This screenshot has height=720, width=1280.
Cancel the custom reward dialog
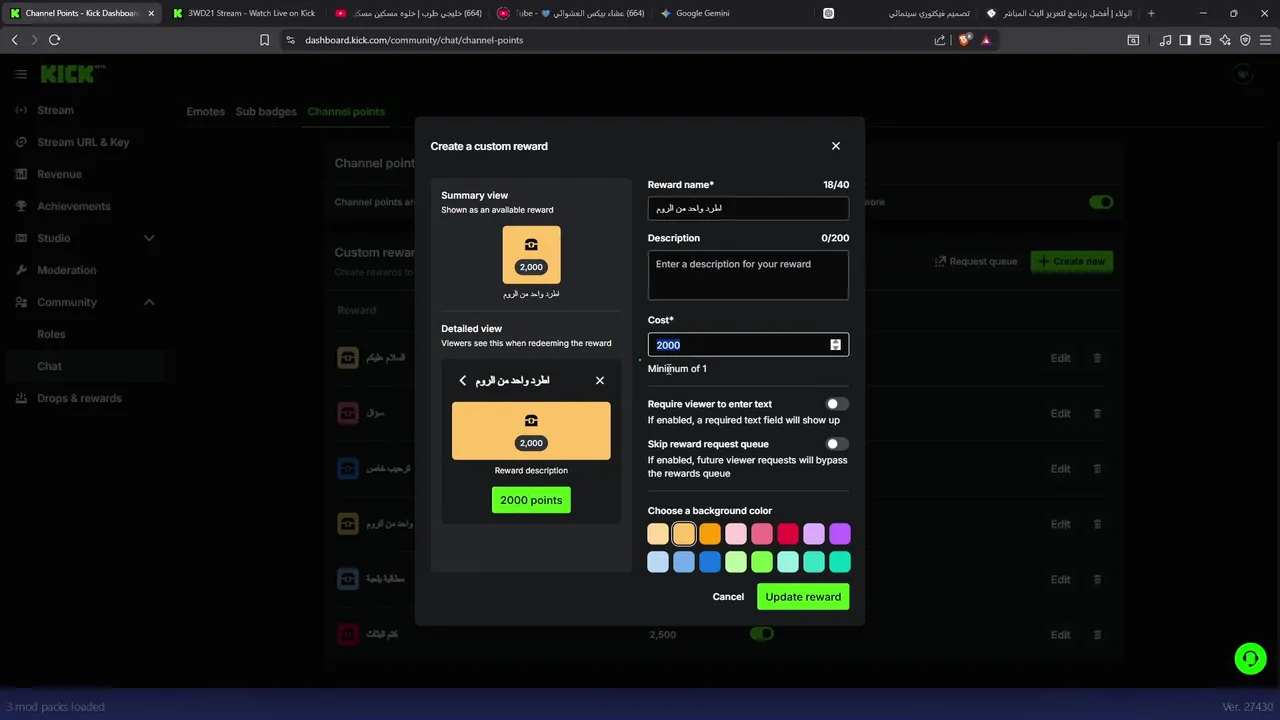728,597
